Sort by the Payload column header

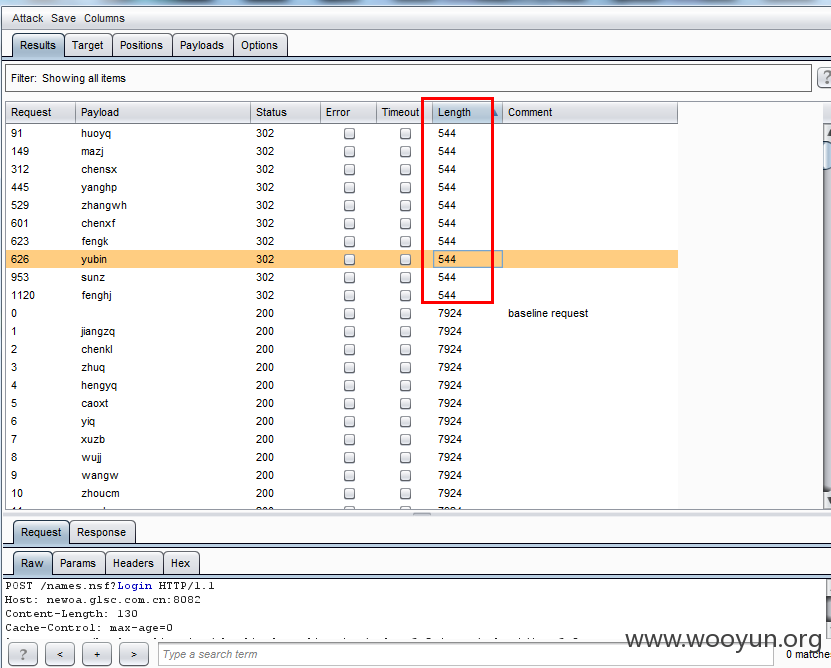[163, 112]
